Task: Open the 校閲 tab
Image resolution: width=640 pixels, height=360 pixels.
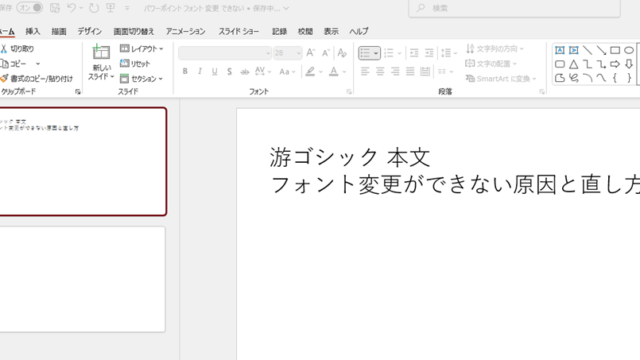Action: point(305,31)
